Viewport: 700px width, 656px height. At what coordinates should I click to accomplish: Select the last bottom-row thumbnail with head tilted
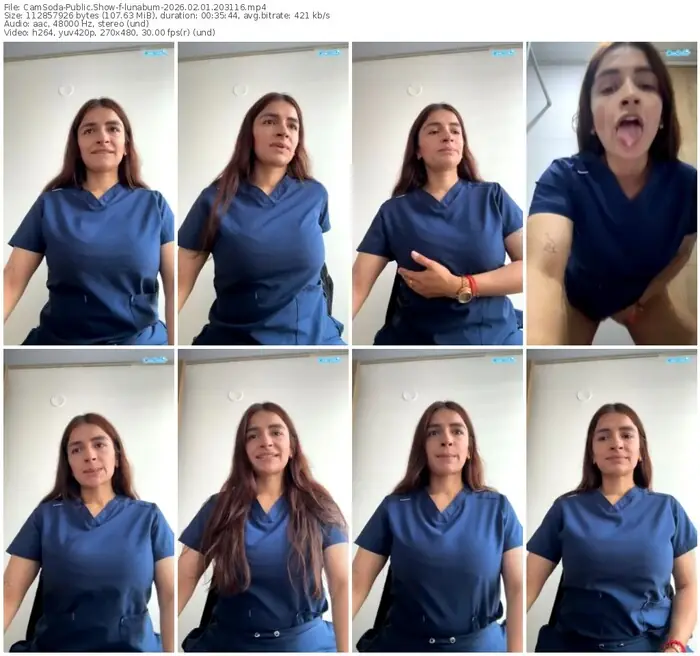(x=612, y=500)
